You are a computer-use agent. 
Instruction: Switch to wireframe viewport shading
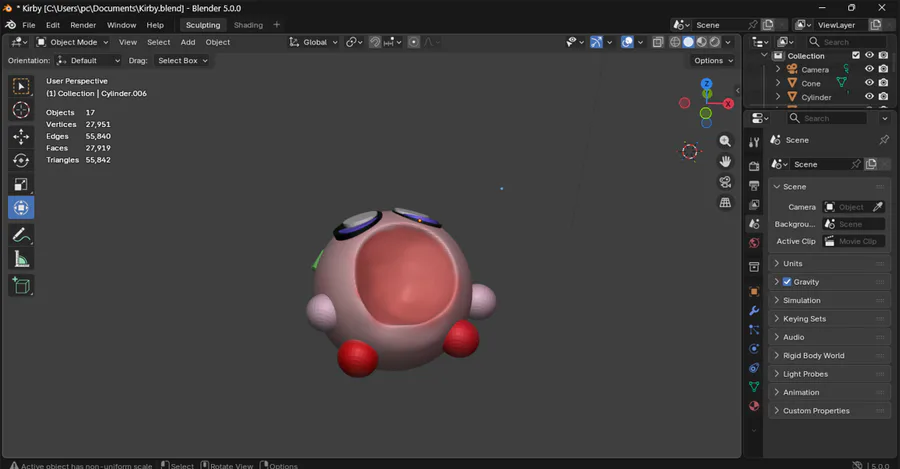click(x=675, y=42)
